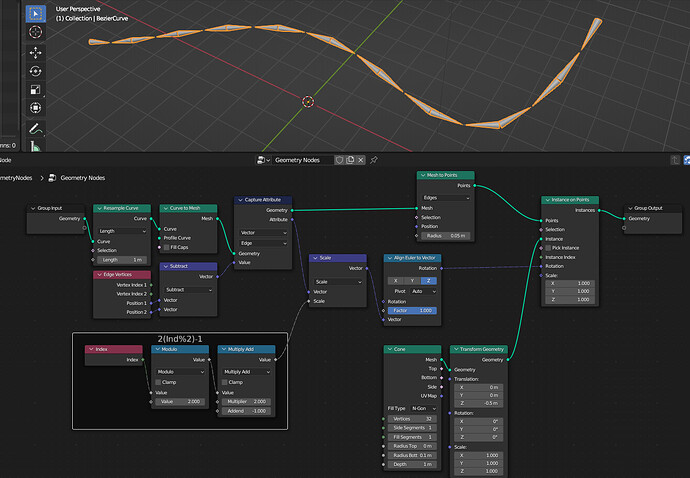This screenshot has height=478, width=690.
Task: Open the Scale operation dropdown
Action: coord(338,282)
